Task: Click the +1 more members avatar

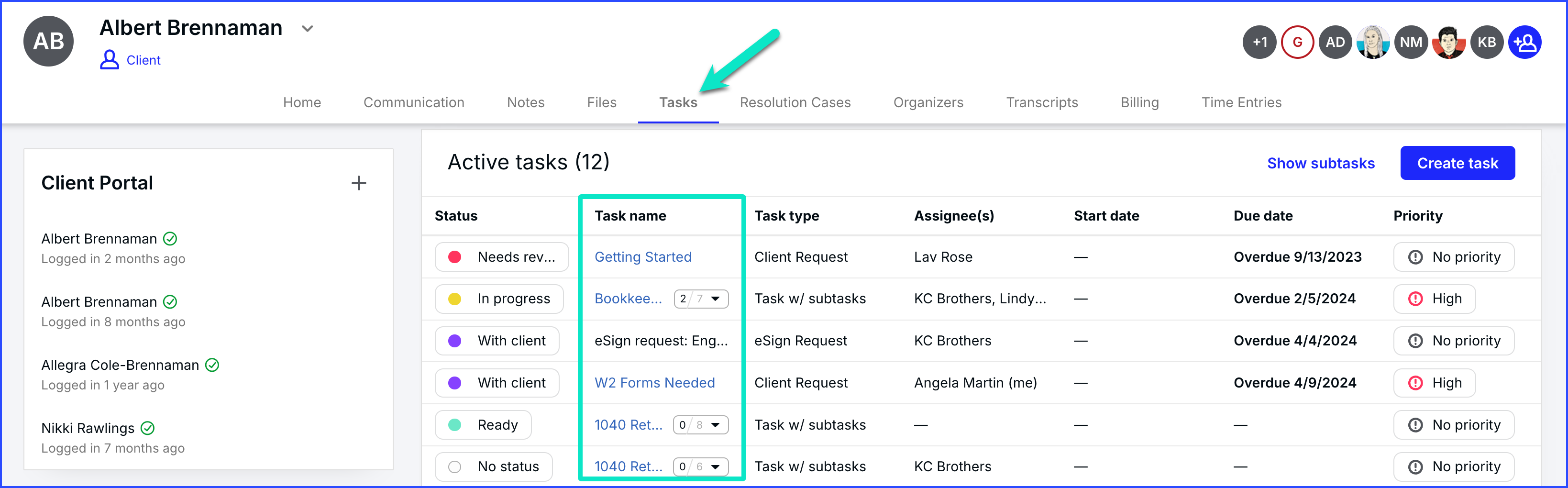Action: pyautogui.click(x=1259, y=43)
